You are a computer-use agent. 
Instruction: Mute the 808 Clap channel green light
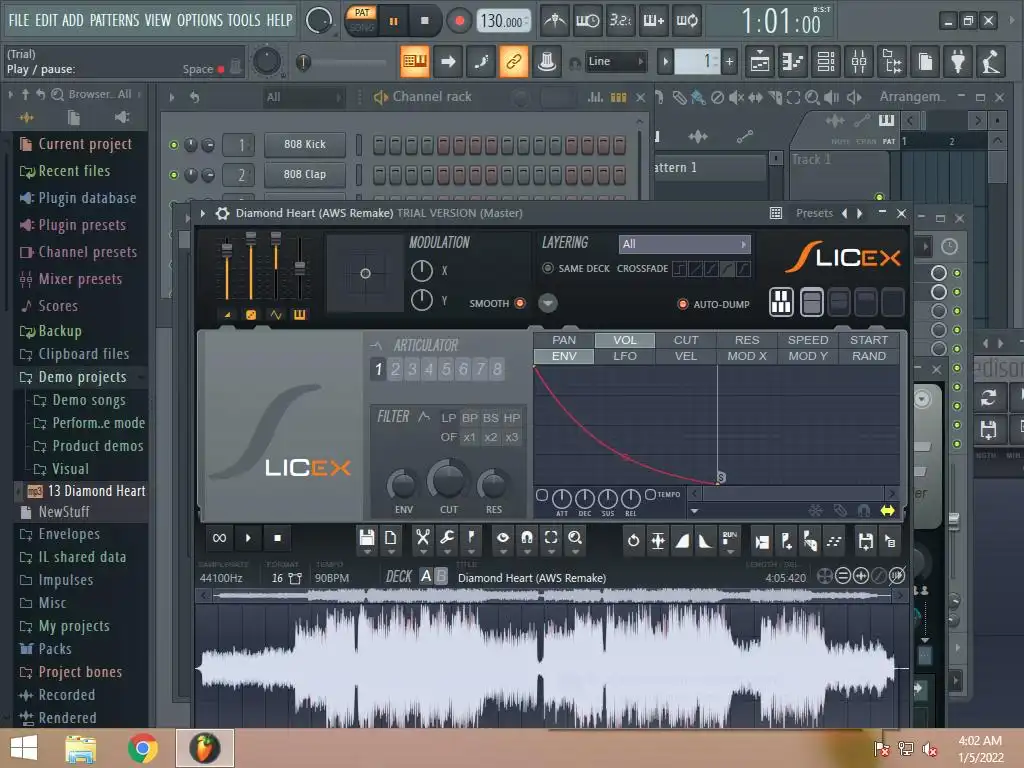pyautogui.click(x=174, y=174)
